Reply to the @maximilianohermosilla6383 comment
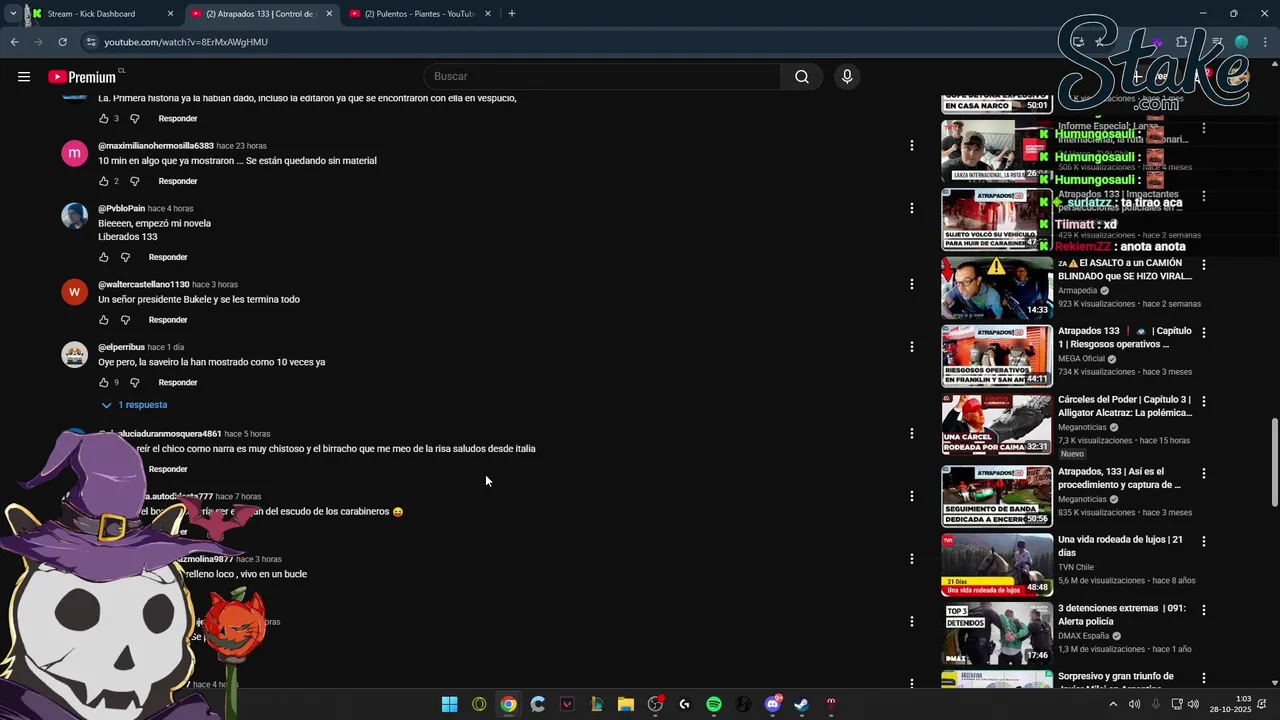Viewport: 1280px width, 720px height. (x=178, y=181)
